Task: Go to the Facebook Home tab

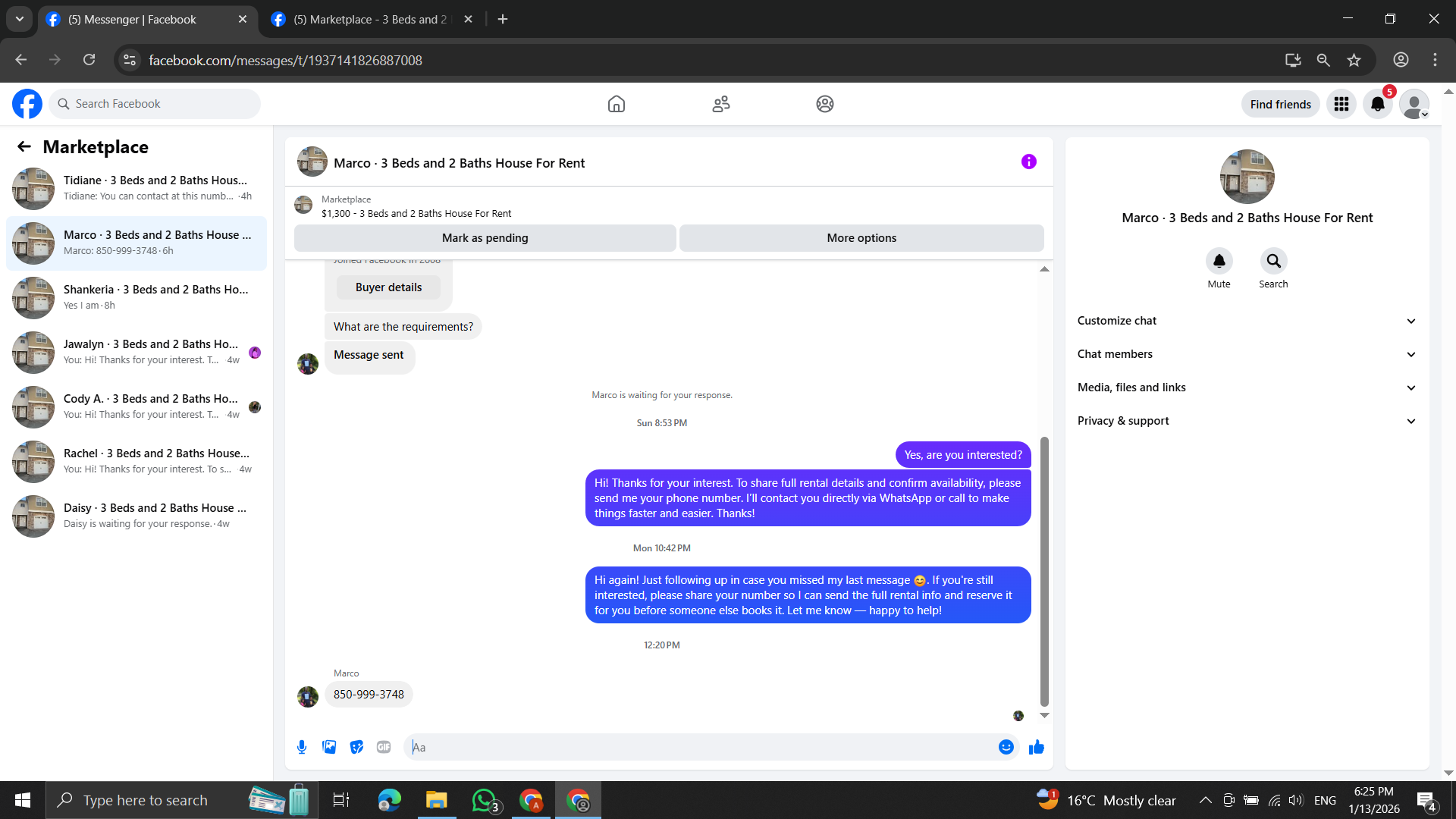Action: click(x=617, y=104)
